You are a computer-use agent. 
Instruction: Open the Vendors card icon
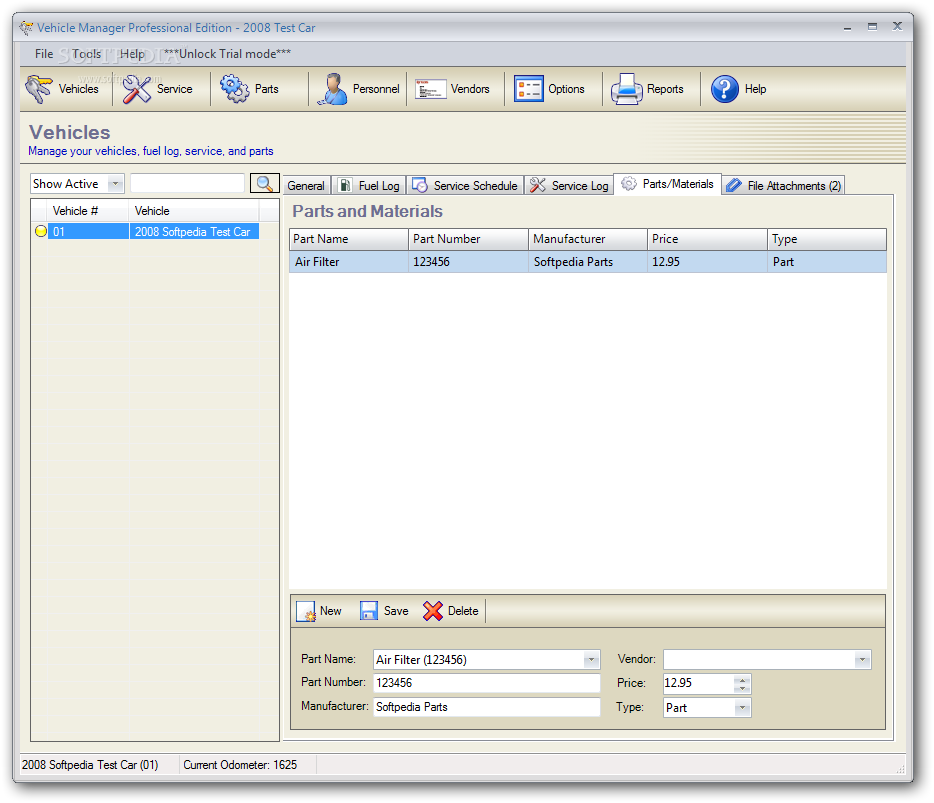[x=430, y=89]
